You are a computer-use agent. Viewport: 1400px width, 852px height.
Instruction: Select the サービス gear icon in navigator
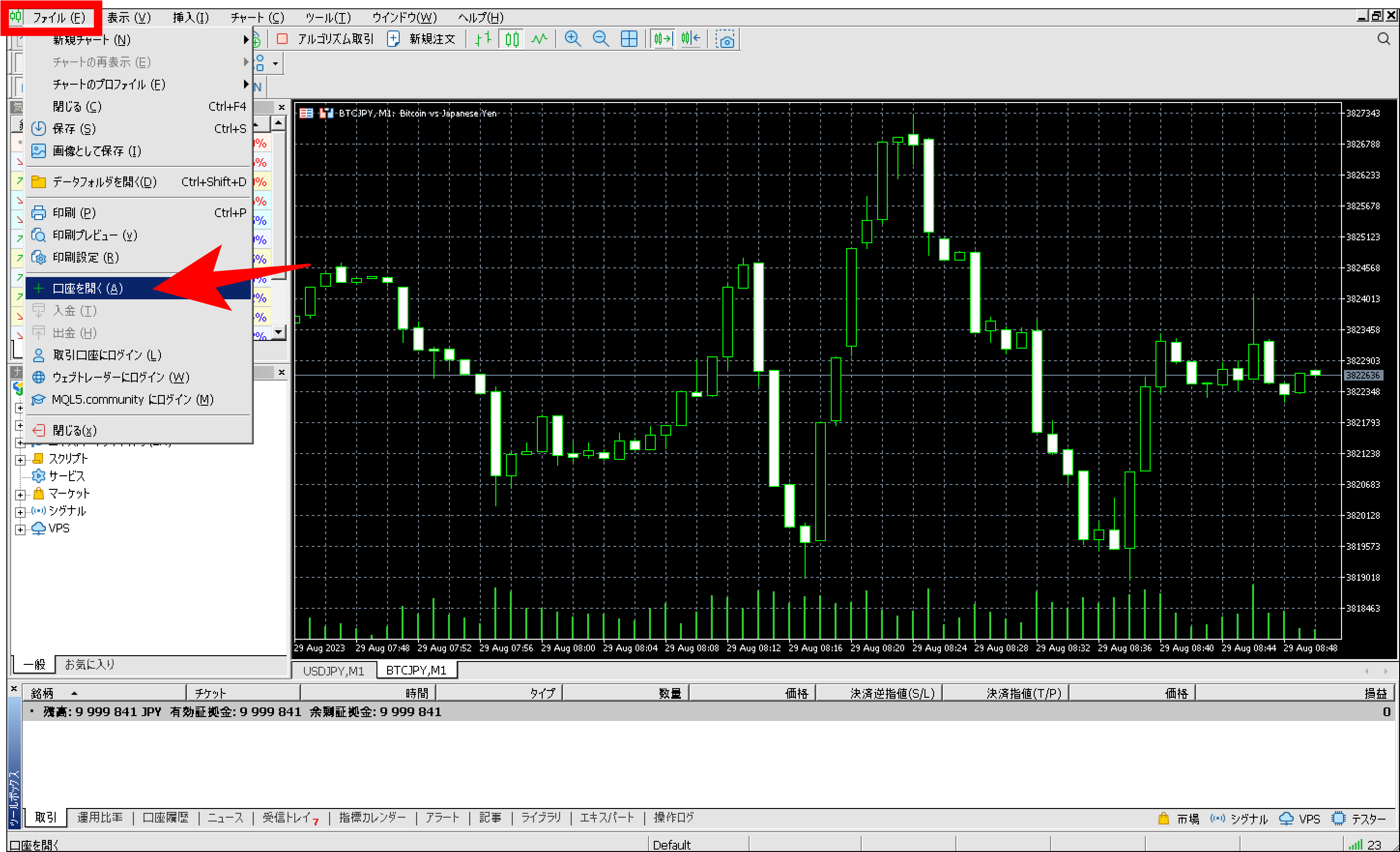(x=38, y=476)
